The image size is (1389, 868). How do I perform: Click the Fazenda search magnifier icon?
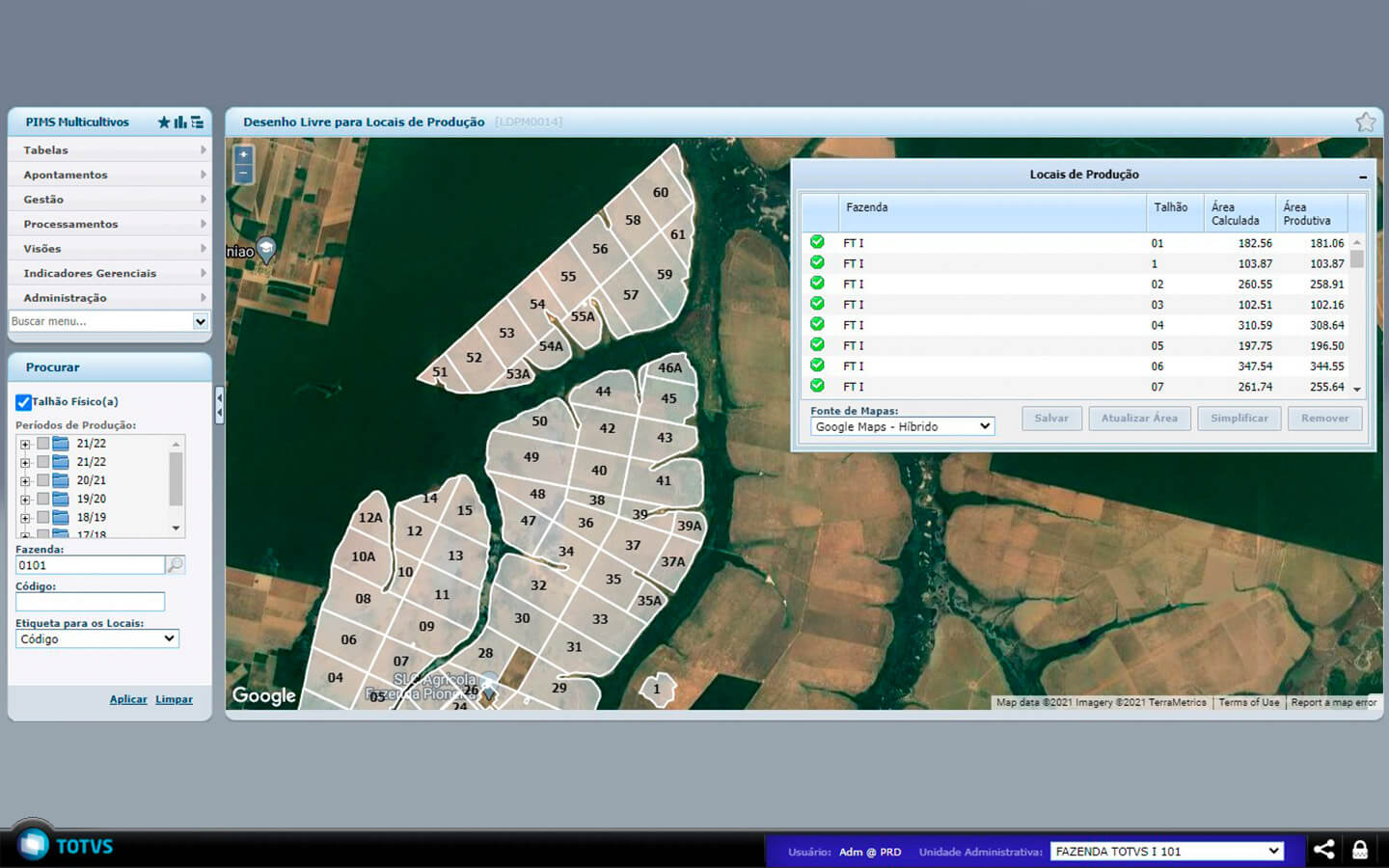point(175,565)
